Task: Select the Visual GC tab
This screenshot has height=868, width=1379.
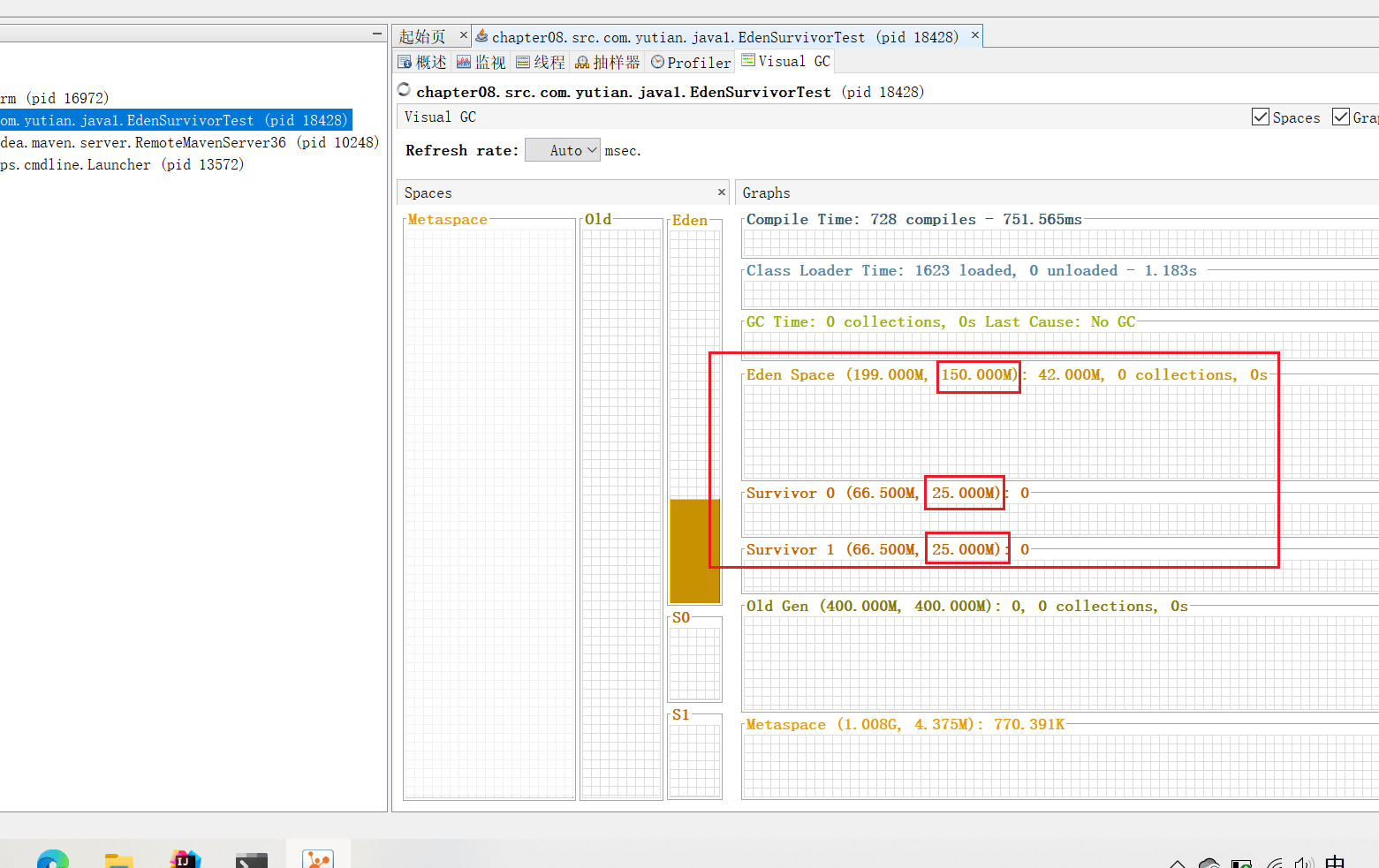Action: (x=786, y=61)
